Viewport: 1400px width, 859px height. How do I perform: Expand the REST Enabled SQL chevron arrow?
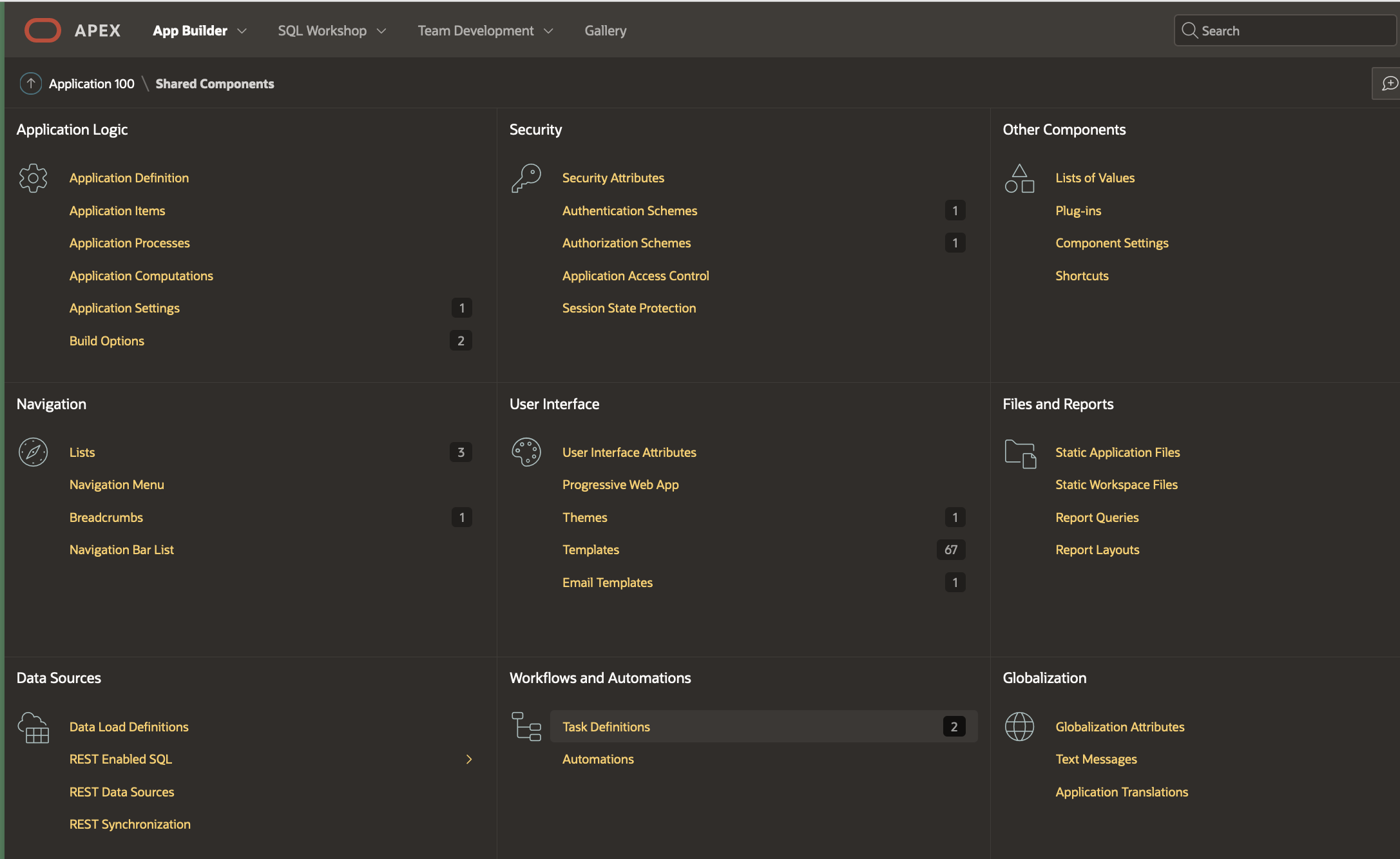tap(469, 759)
